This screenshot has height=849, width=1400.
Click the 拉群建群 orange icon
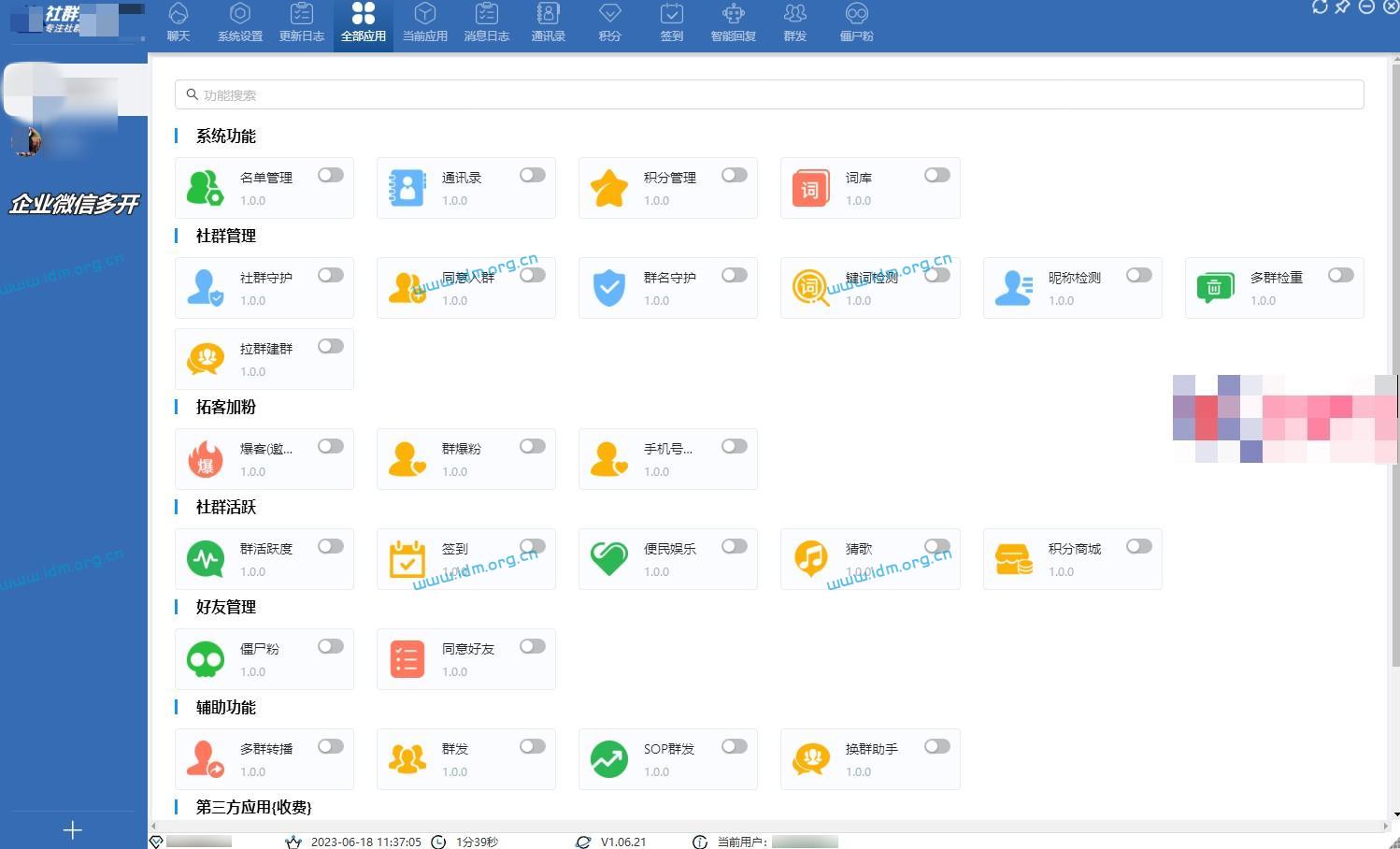pyautogui.click(x=205, y=359)
